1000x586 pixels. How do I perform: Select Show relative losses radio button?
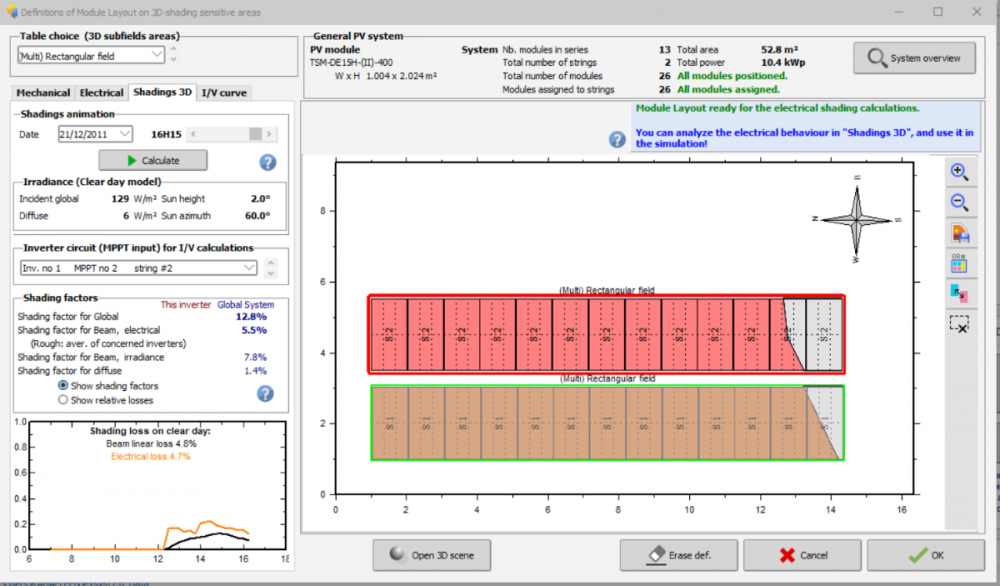click(64, 400)
